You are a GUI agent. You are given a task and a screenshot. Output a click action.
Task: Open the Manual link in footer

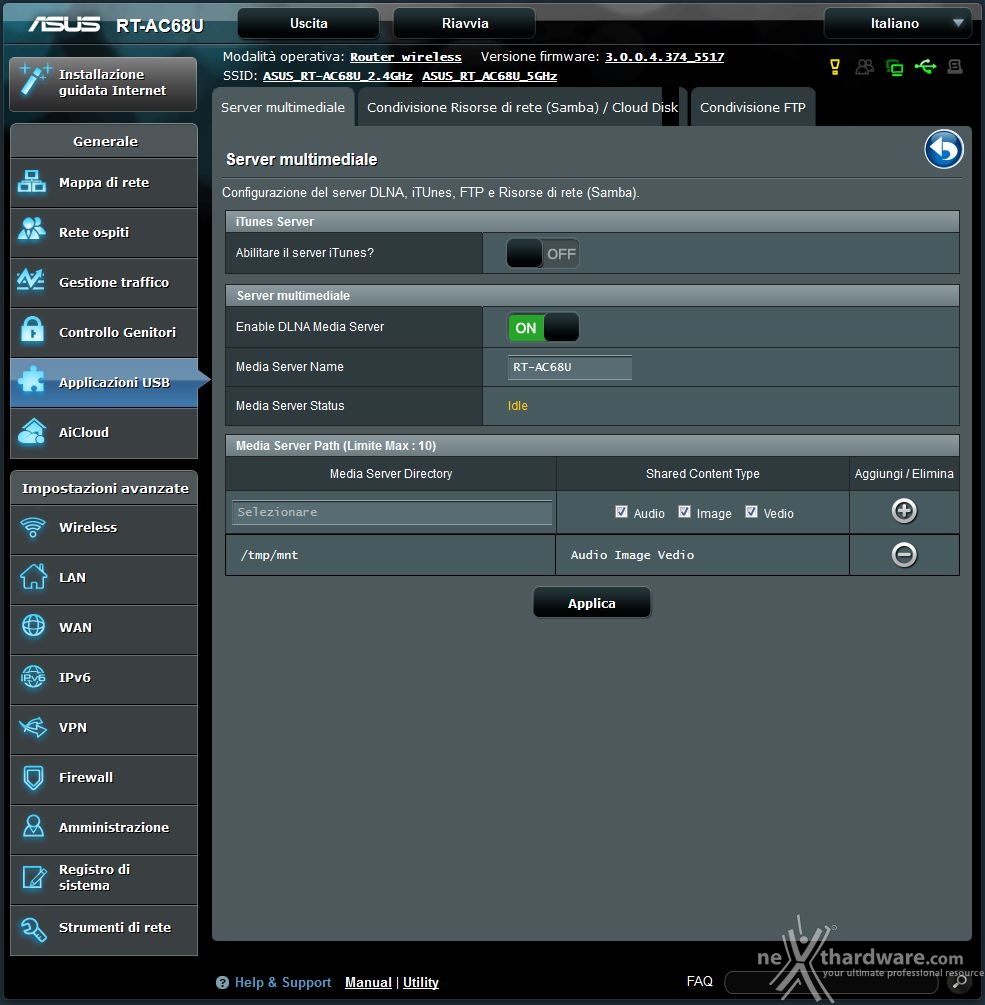click(x=368, y=983)
